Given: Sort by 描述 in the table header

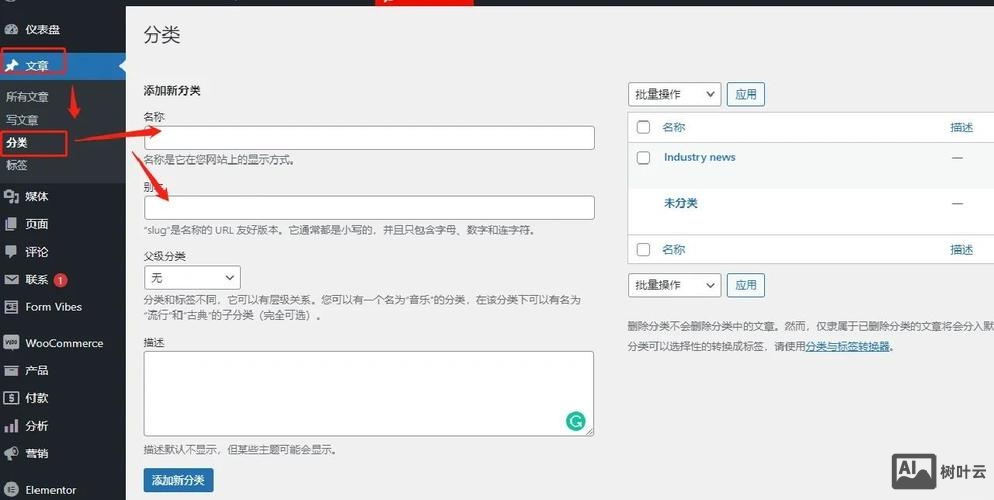Looking at the screenshot, I should pyautogui.click(x=961, y=127).
